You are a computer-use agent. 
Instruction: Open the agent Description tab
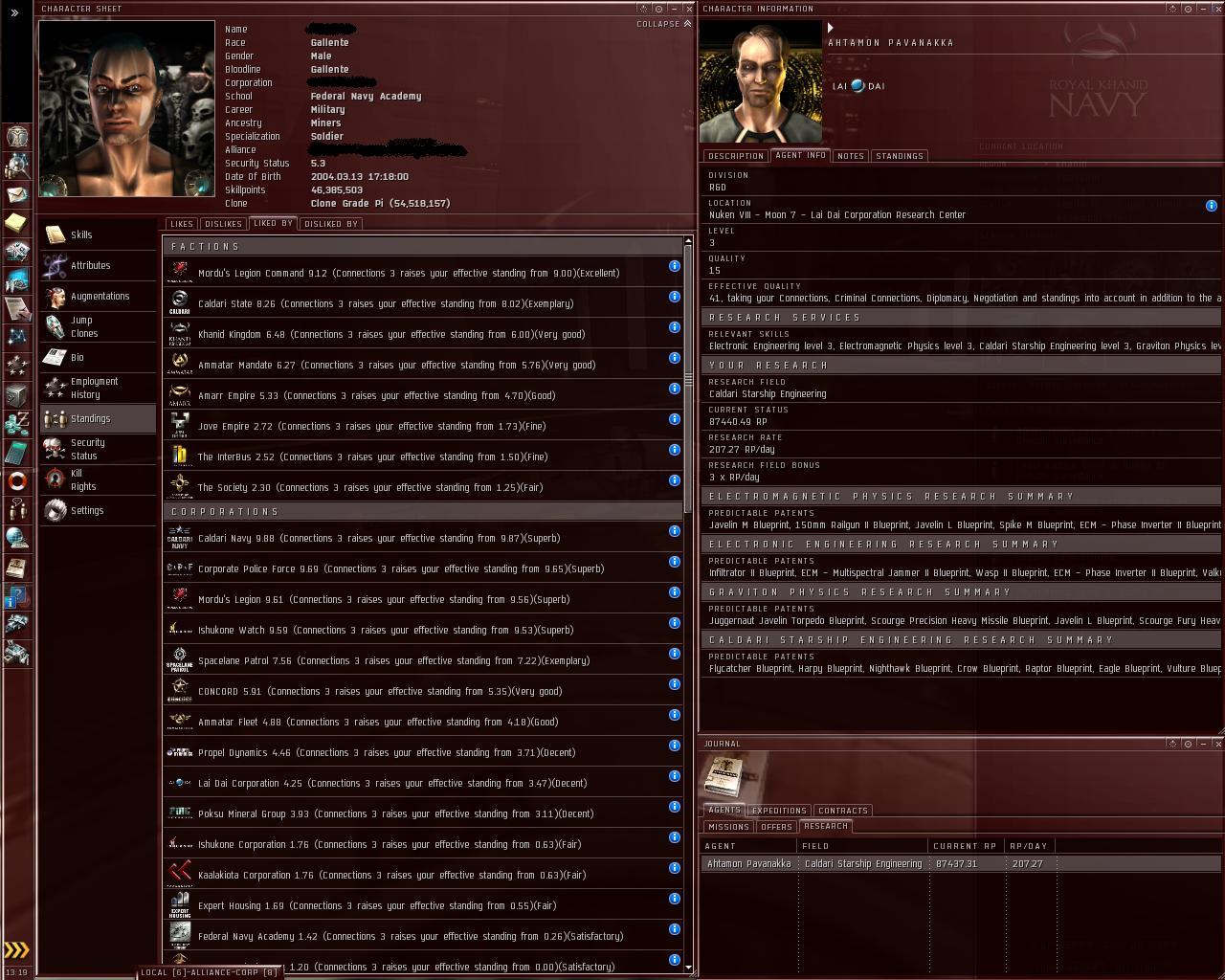[736, 156]
